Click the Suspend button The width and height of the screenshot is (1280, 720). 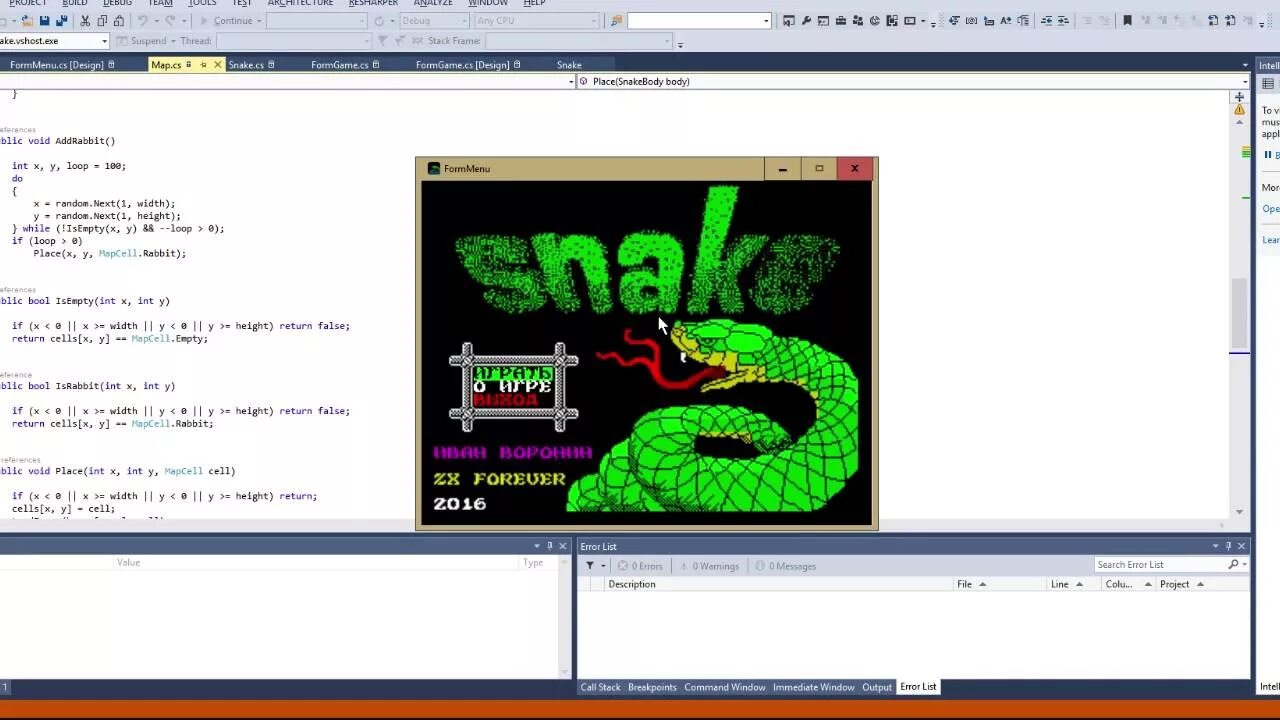[141, 41]
